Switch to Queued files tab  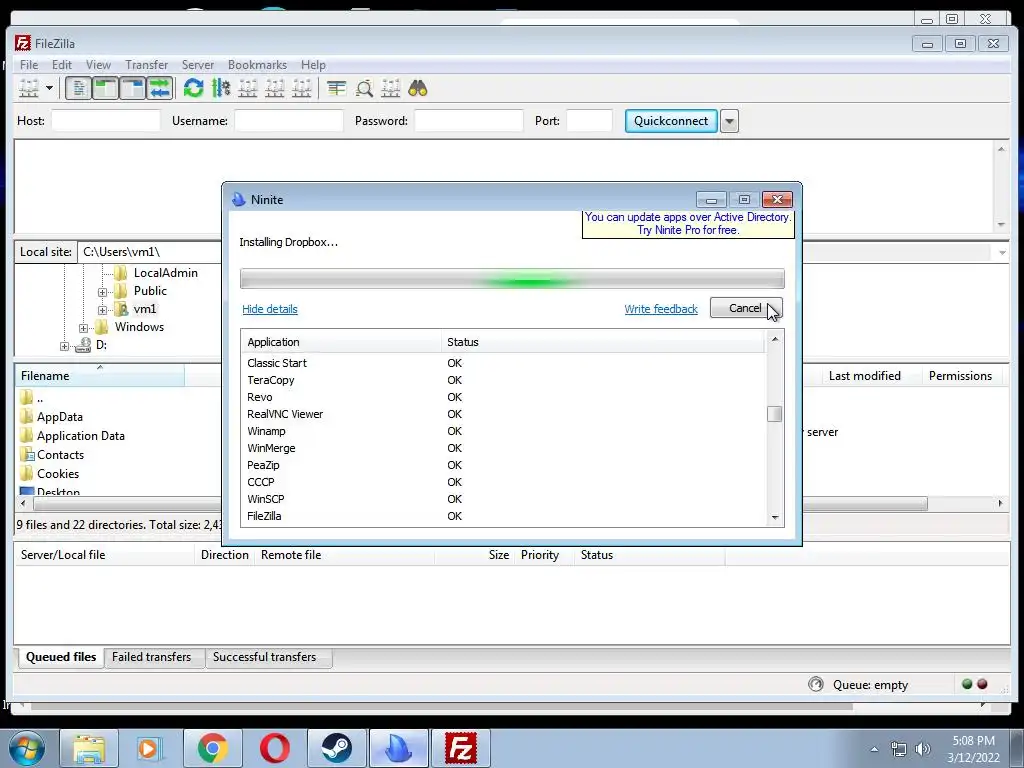(61, 657)
